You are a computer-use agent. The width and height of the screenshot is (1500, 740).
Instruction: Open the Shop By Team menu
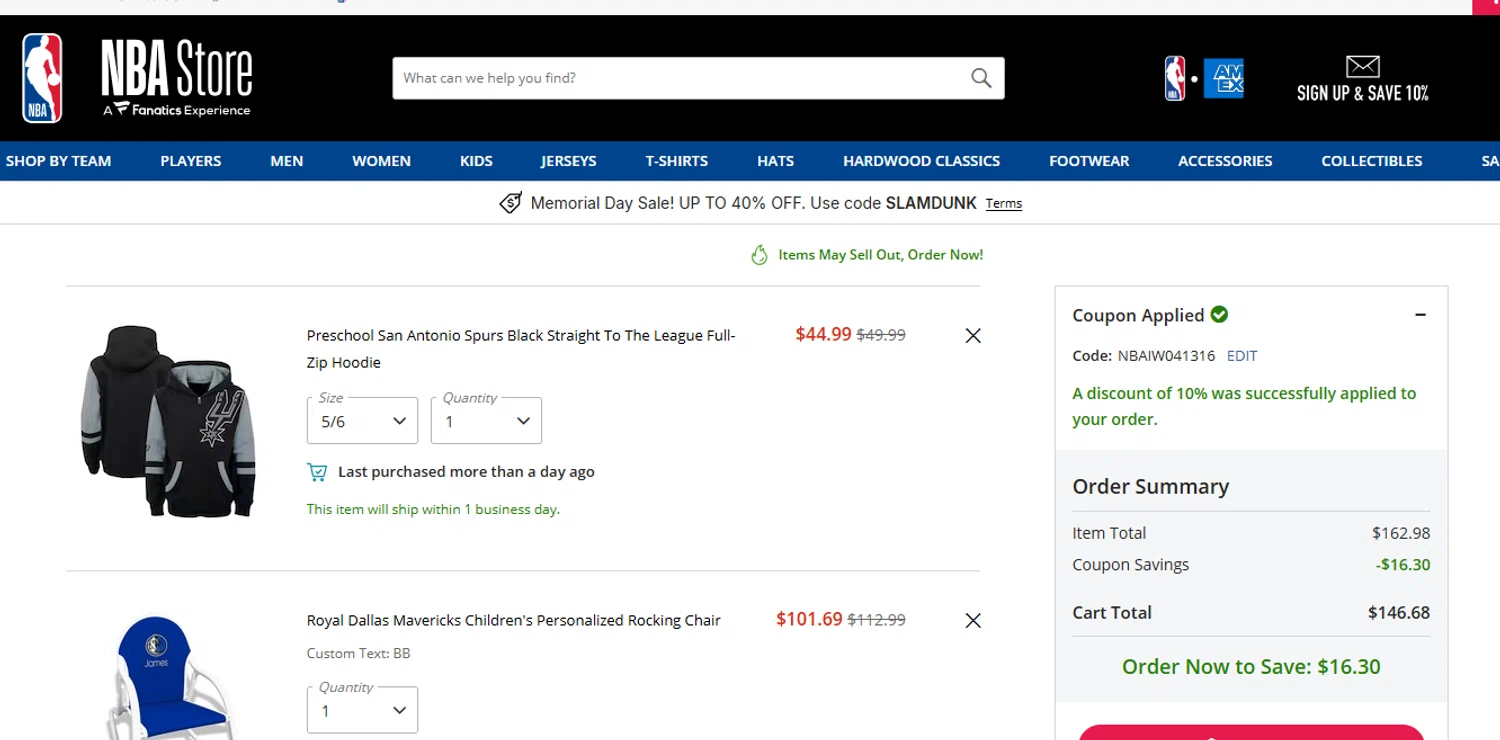58,161
